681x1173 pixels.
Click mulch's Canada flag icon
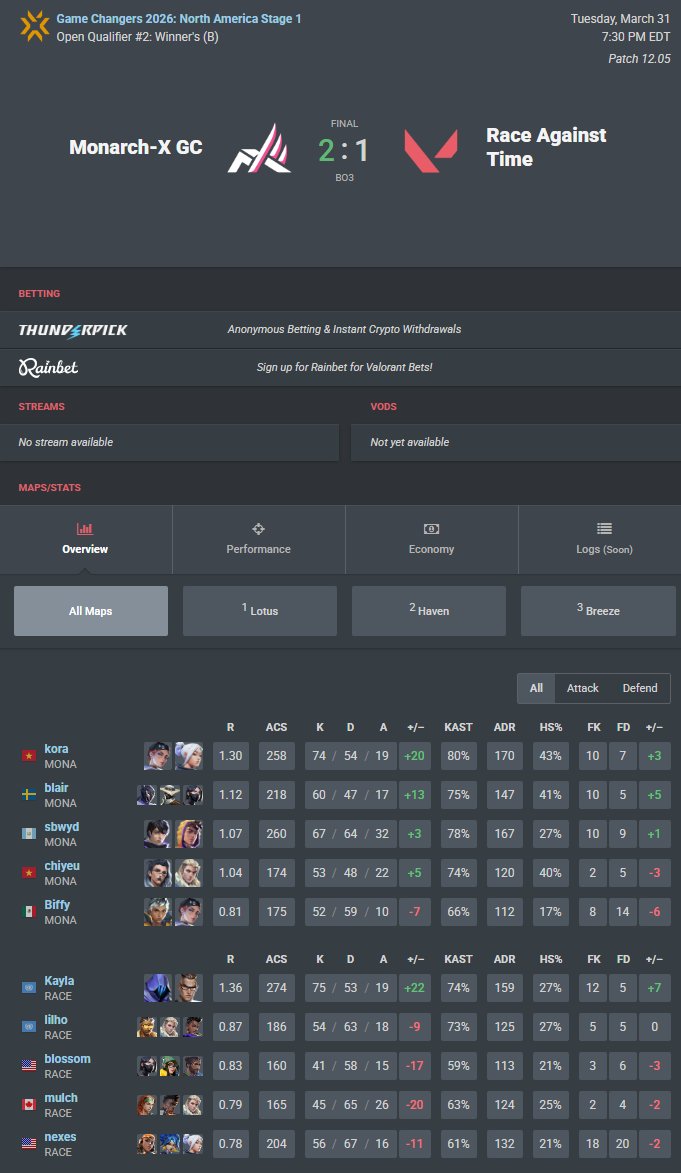point(28,1104)
